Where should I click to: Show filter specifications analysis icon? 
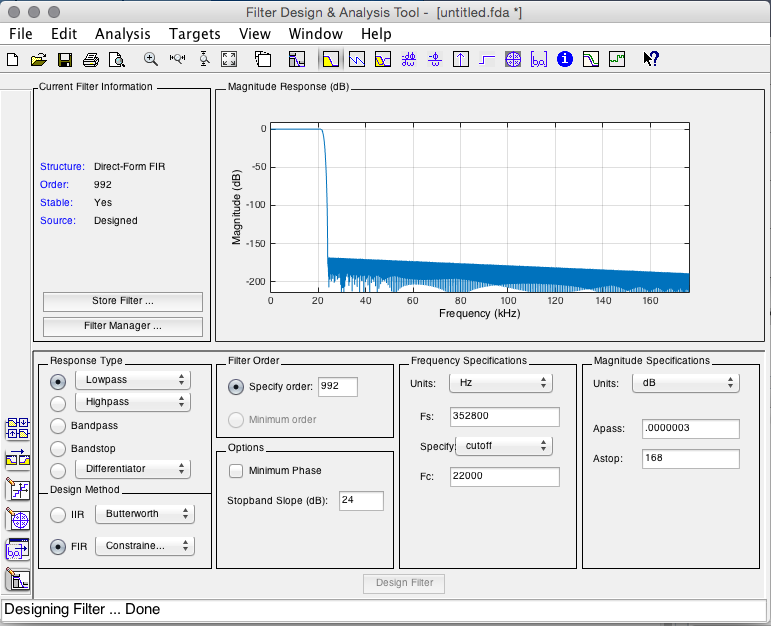[297, 60]
